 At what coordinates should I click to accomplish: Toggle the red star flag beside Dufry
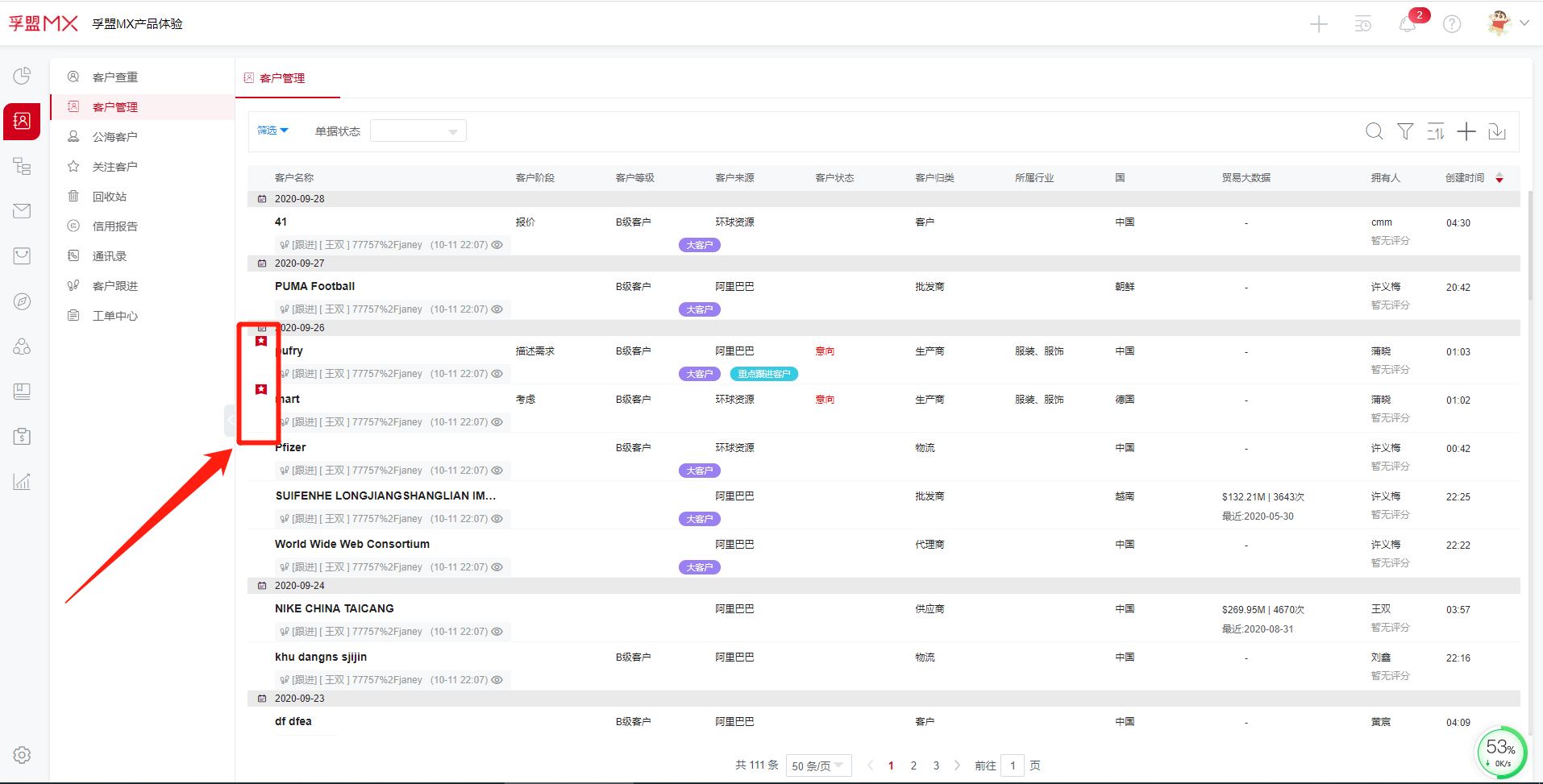pyautogui.click(x=261, y=342)
